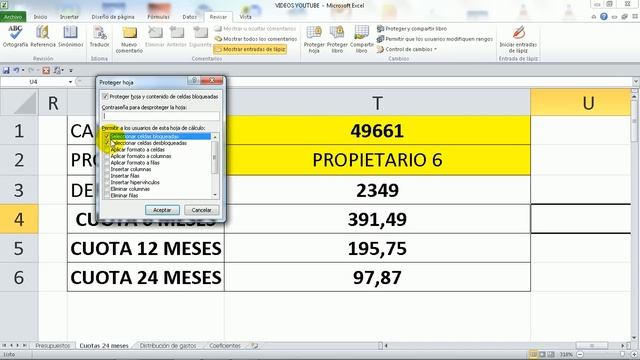Open the Name Box dropdown arrow
This screenshot has width=640, height=360.
(70, 82)
